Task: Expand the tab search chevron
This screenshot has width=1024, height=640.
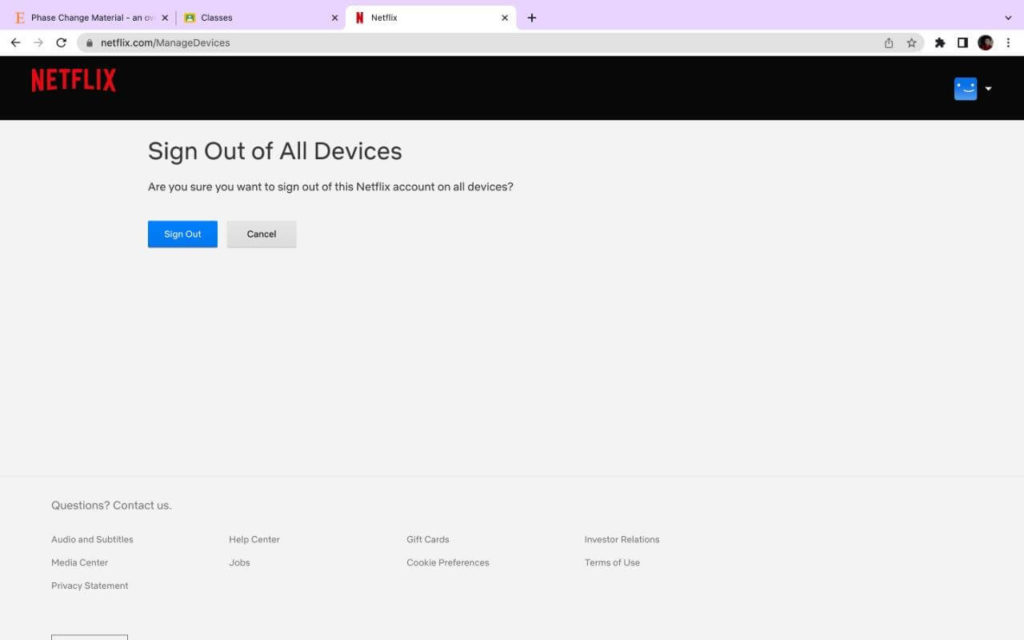Action: [1008, 18]
